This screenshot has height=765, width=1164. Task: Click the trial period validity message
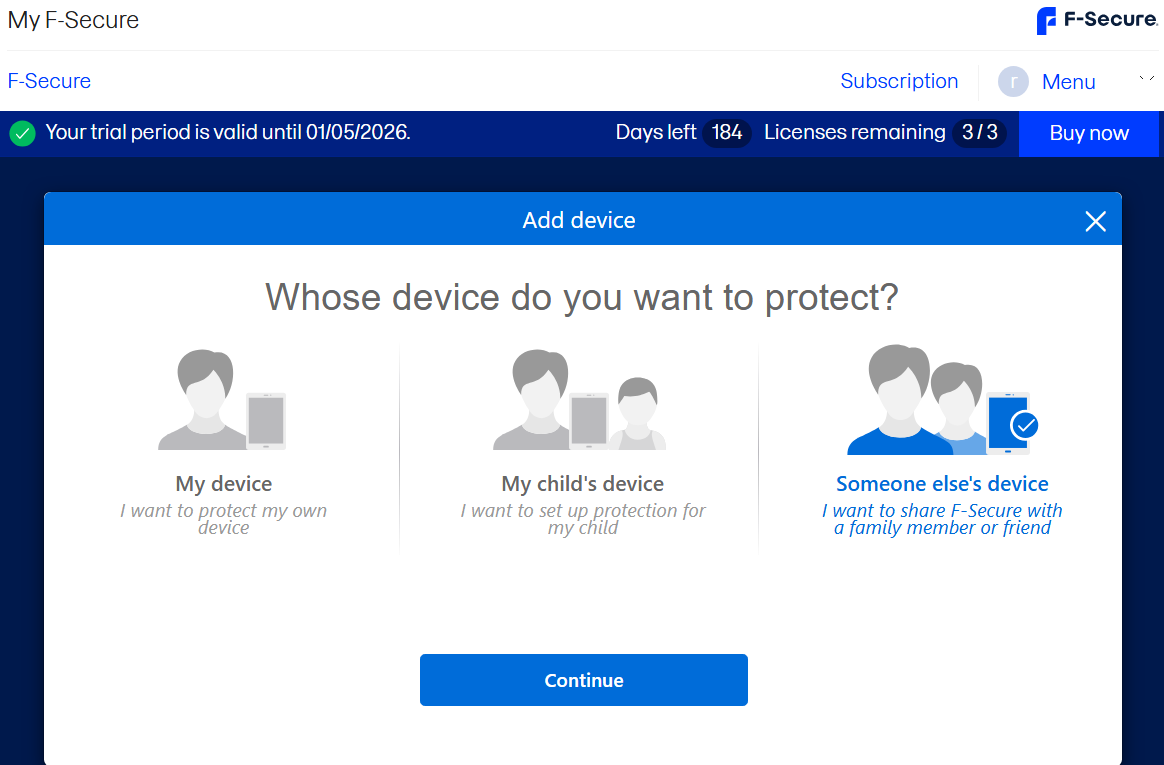[x=228, y=133]
